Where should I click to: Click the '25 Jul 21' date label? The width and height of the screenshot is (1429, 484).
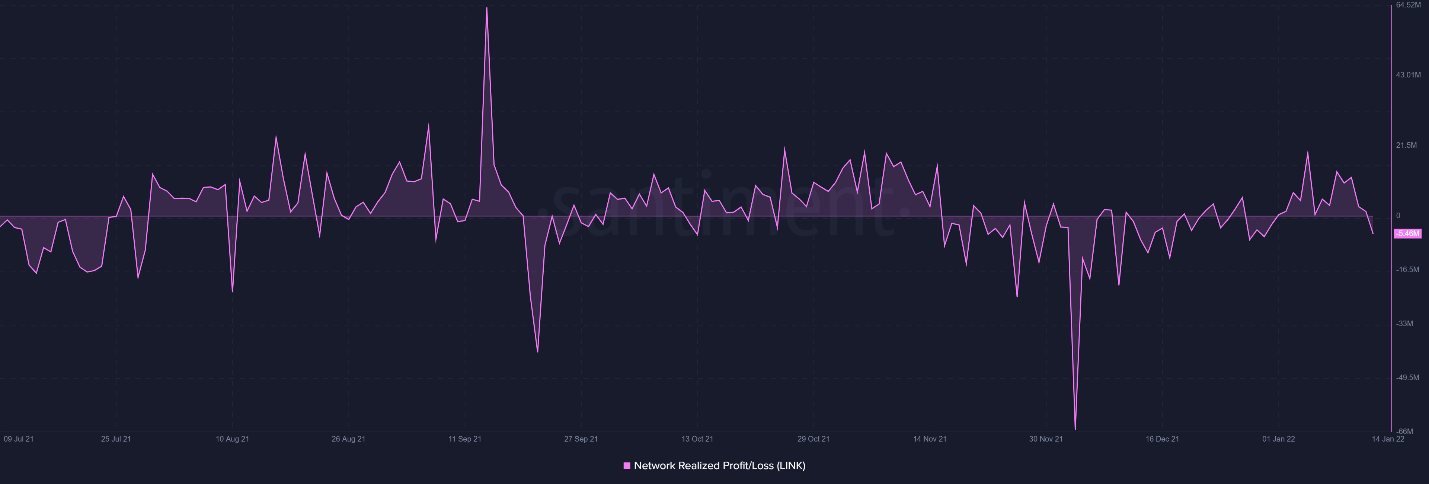(116, 439)
